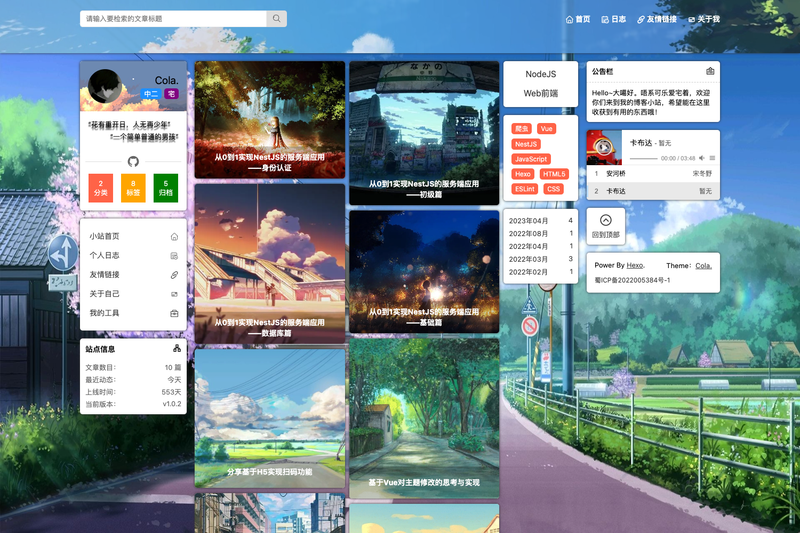Click the toolbox icon beside 我的工具

coord(174,313)
